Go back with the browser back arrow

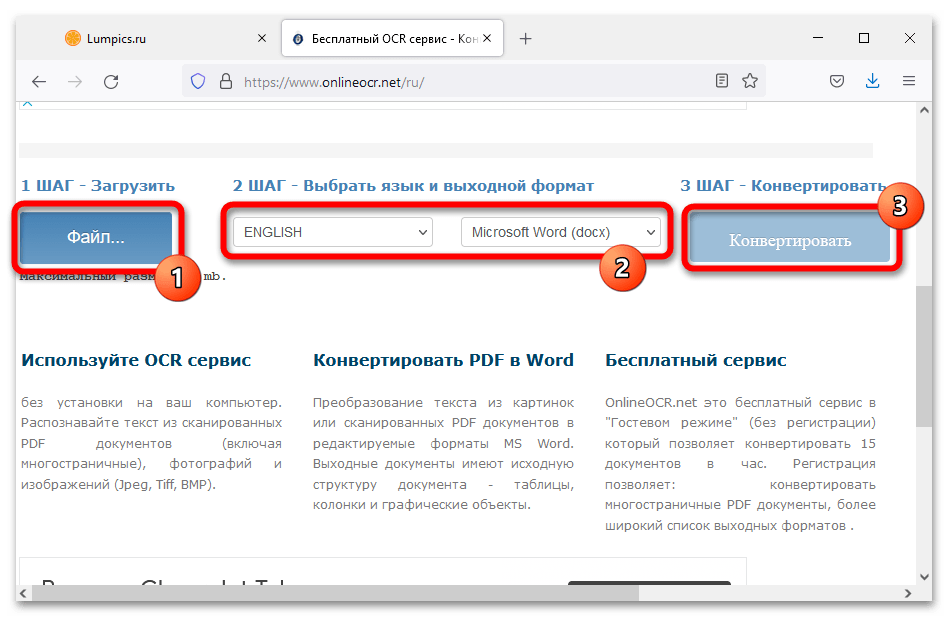[x=39, y=82]
